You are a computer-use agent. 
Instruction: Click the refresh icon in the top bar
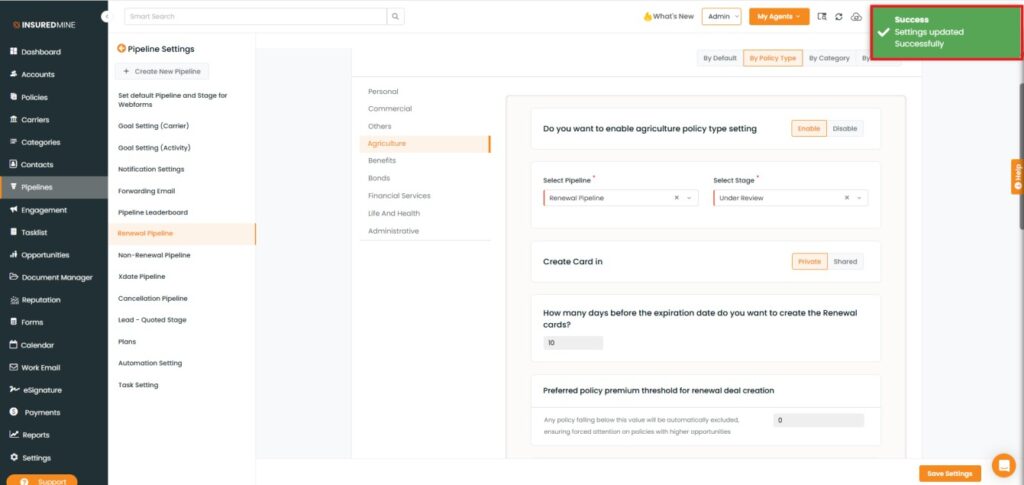tap(838, 17)
